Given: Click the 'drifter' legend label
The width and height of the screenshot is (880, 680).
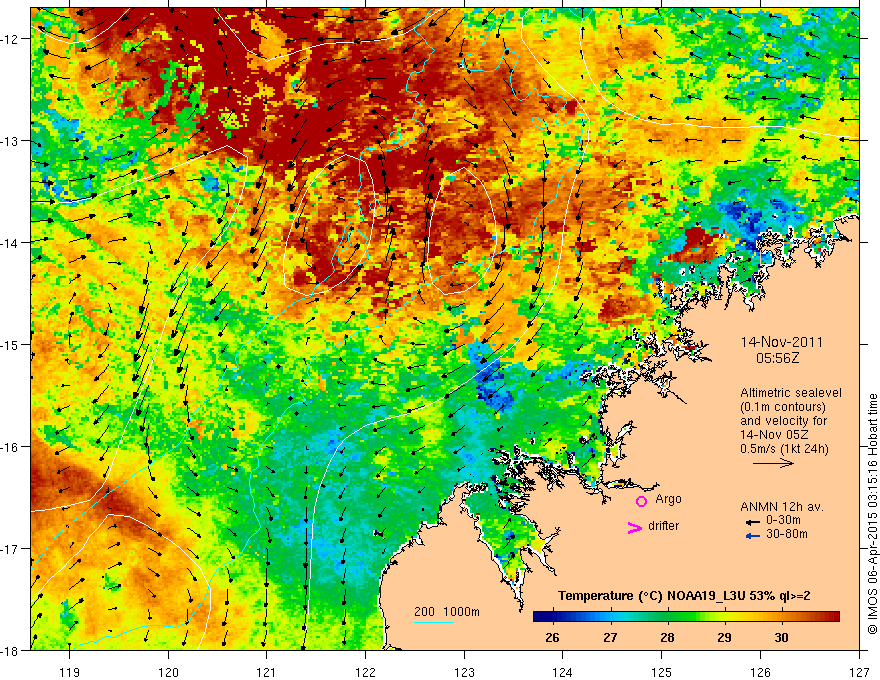Looking at the screenshot, I should tap(663, 526).
